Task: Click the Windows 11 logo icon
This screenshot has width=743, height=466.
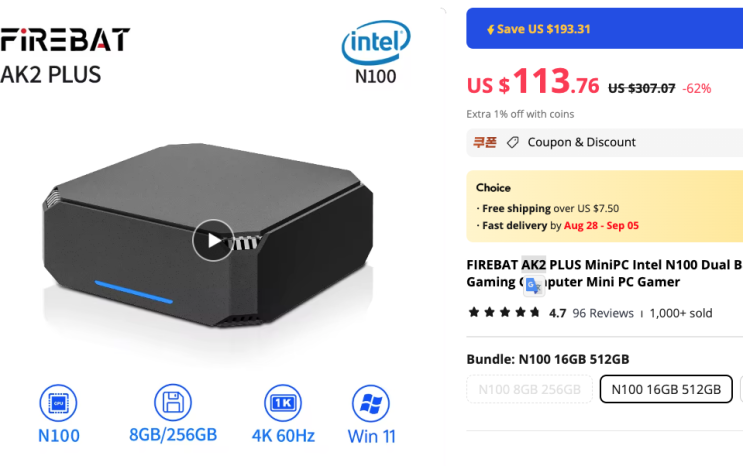Action: (x=371, y=403)
